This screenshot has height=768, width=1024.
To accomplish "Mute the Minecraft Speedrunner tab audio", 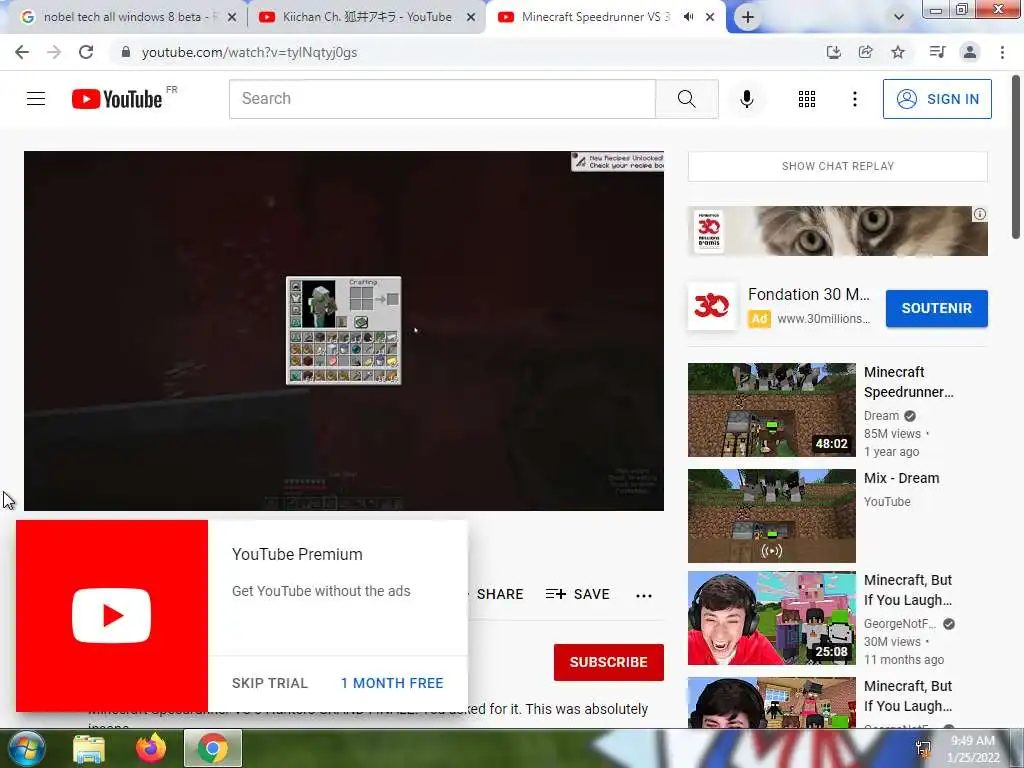I will 688,17.
